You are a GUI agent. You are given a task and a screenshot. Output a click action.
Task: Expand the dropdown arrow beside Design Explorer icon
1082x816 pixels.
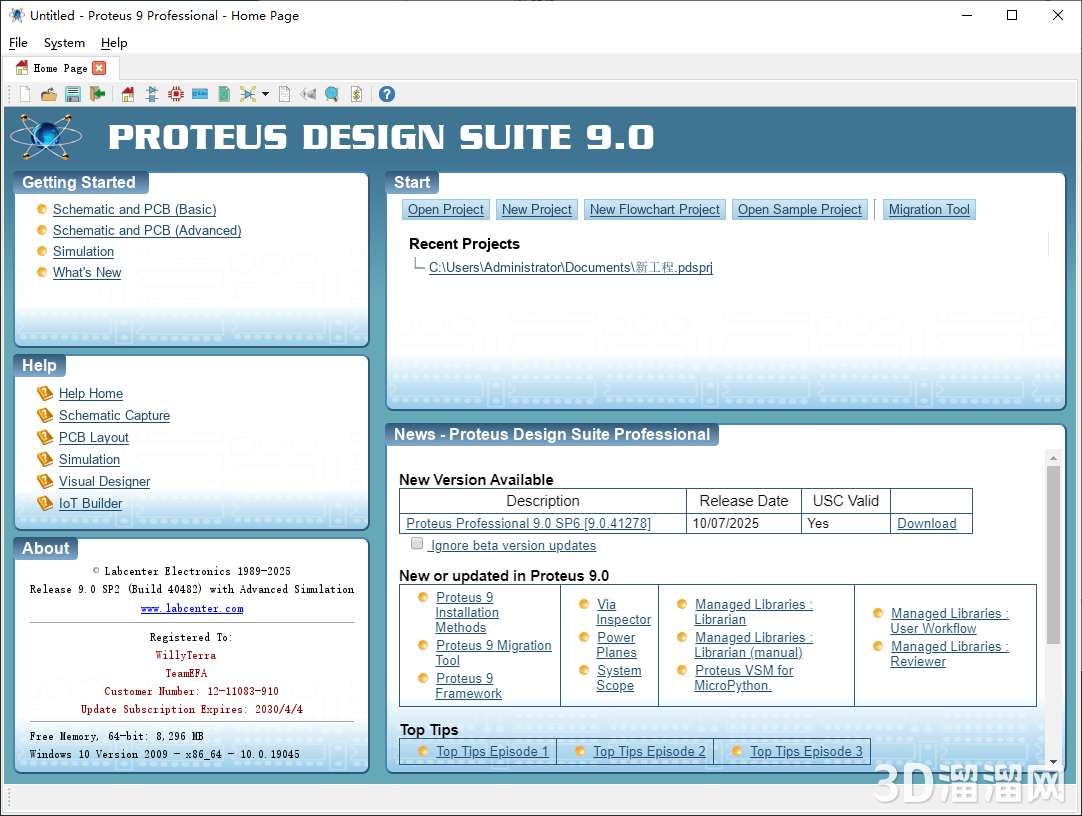265,95
